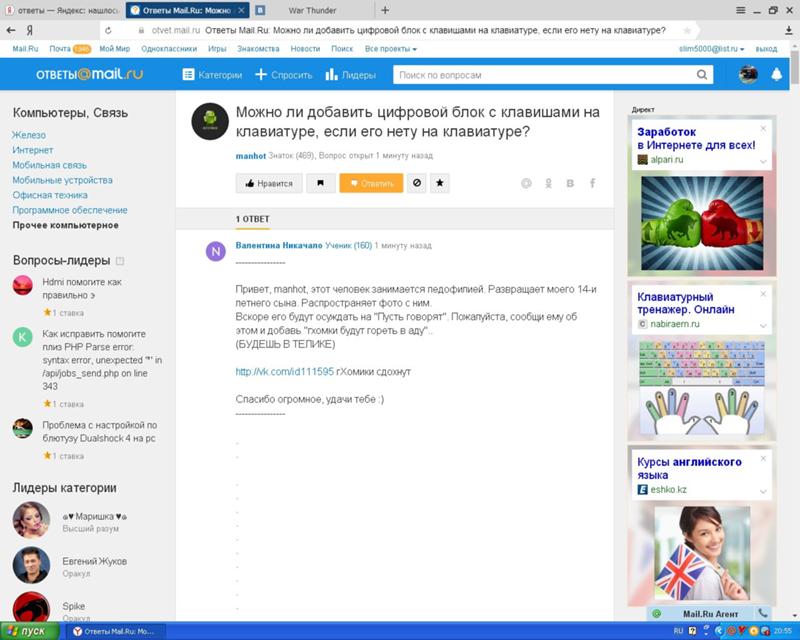Switch to the War Thunder tab
Viewport: 800px width, 640px height.
click(312, 10)
